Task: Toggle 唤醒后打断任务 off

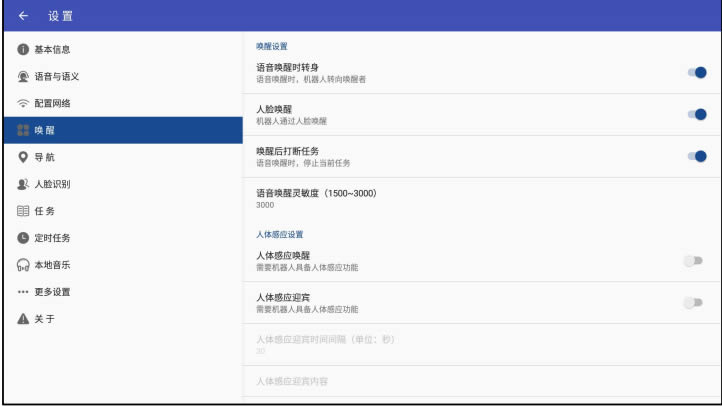Action: click(696, 156)
